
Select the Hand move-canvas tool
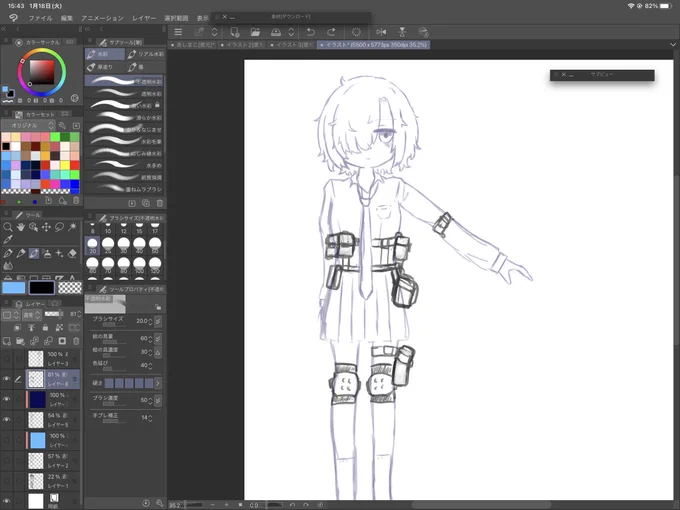click(x=20, y=227)
